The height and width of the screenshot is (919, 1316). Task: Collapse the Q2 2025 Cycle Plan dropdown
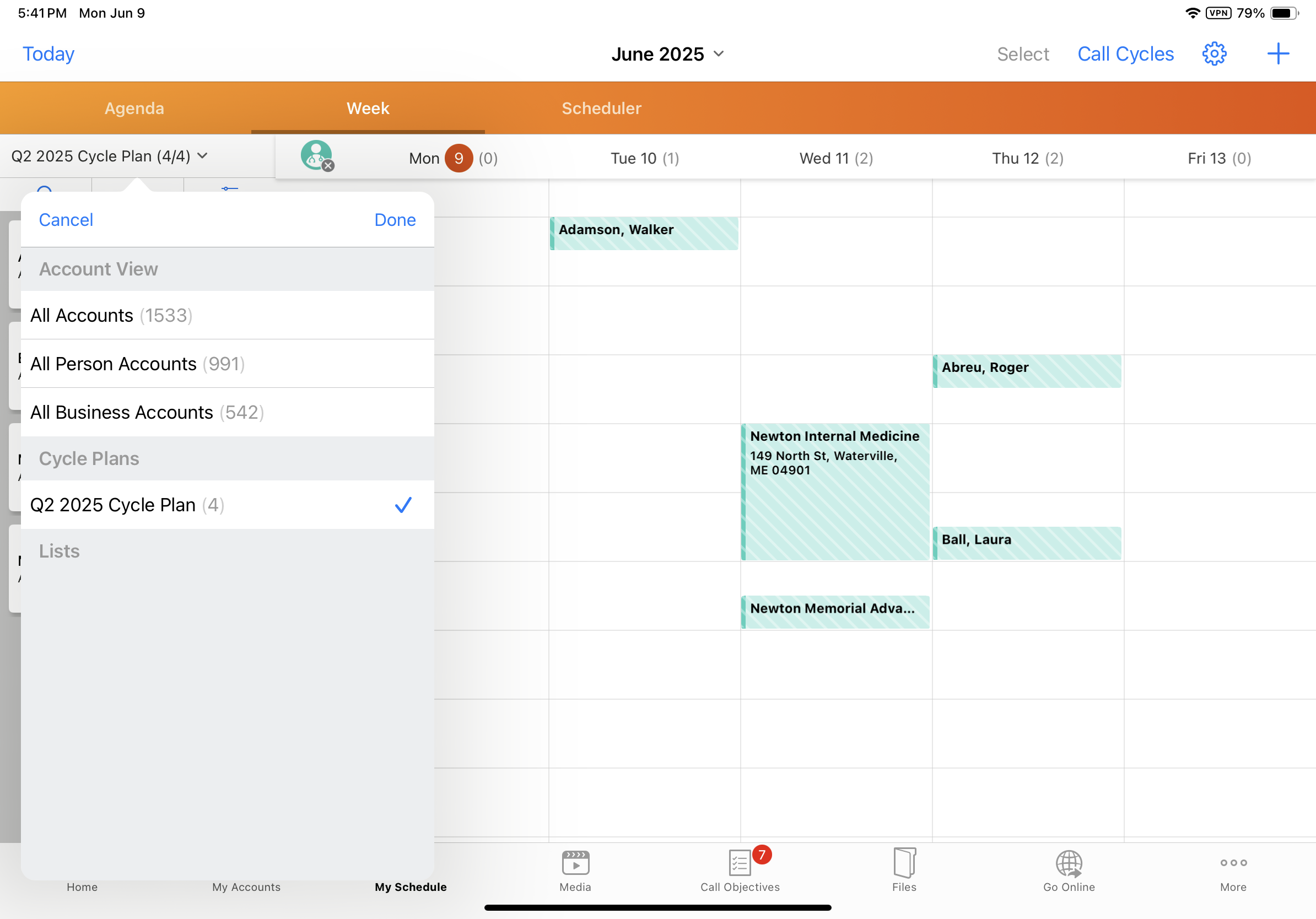coord(110,156)
